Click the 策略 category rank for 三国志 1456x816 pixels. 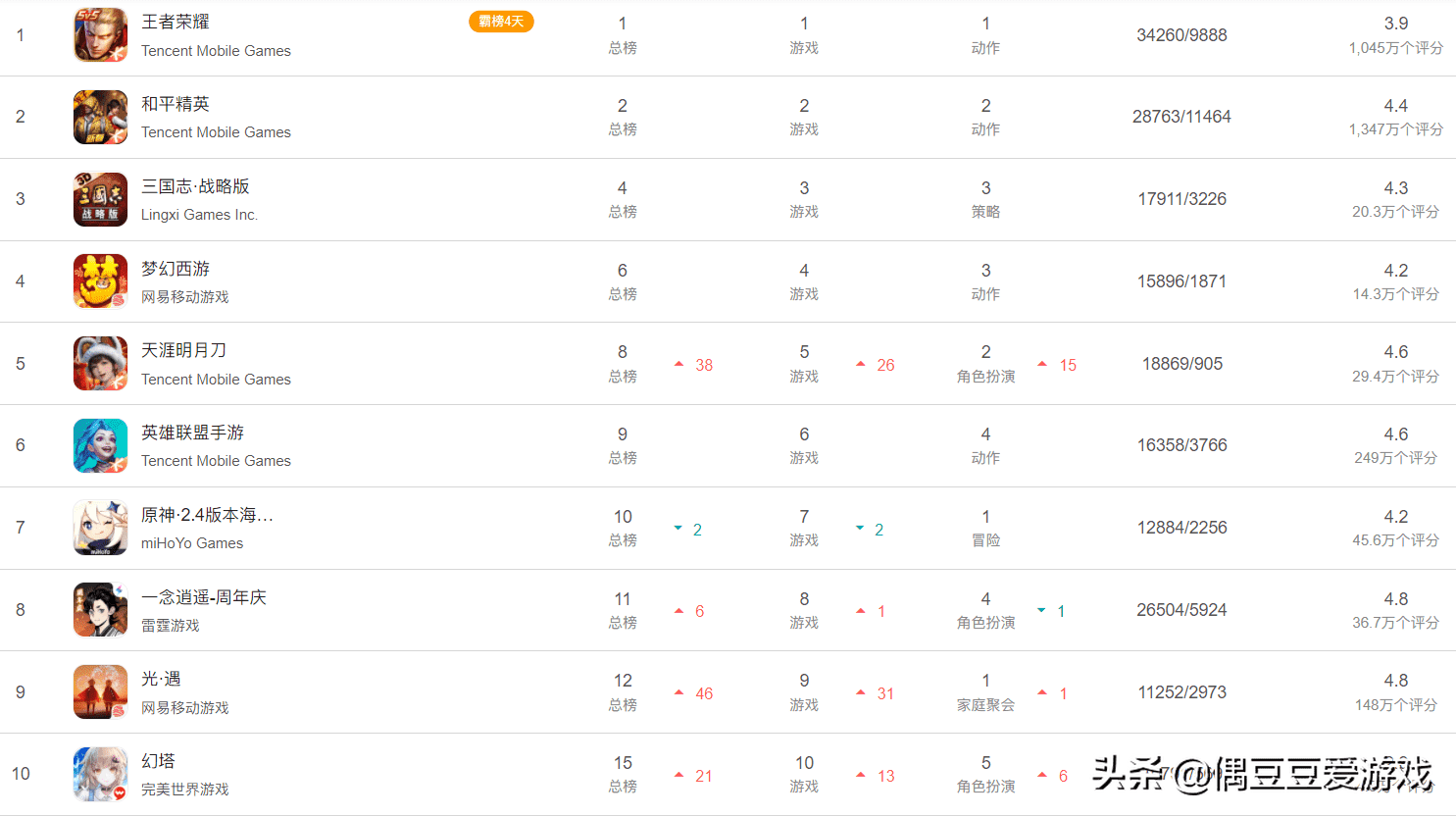(x=985, y=199)
